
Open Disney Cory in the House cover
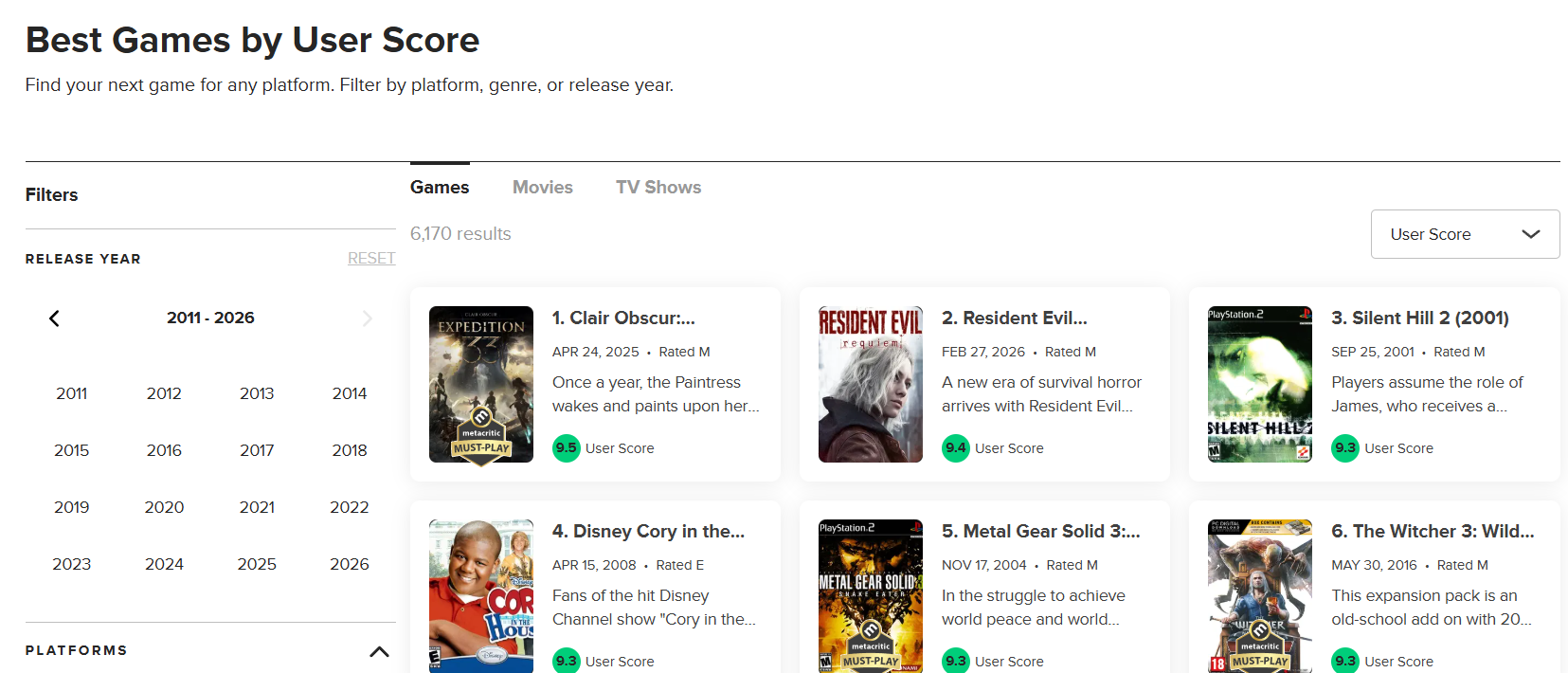click(481, 596)
